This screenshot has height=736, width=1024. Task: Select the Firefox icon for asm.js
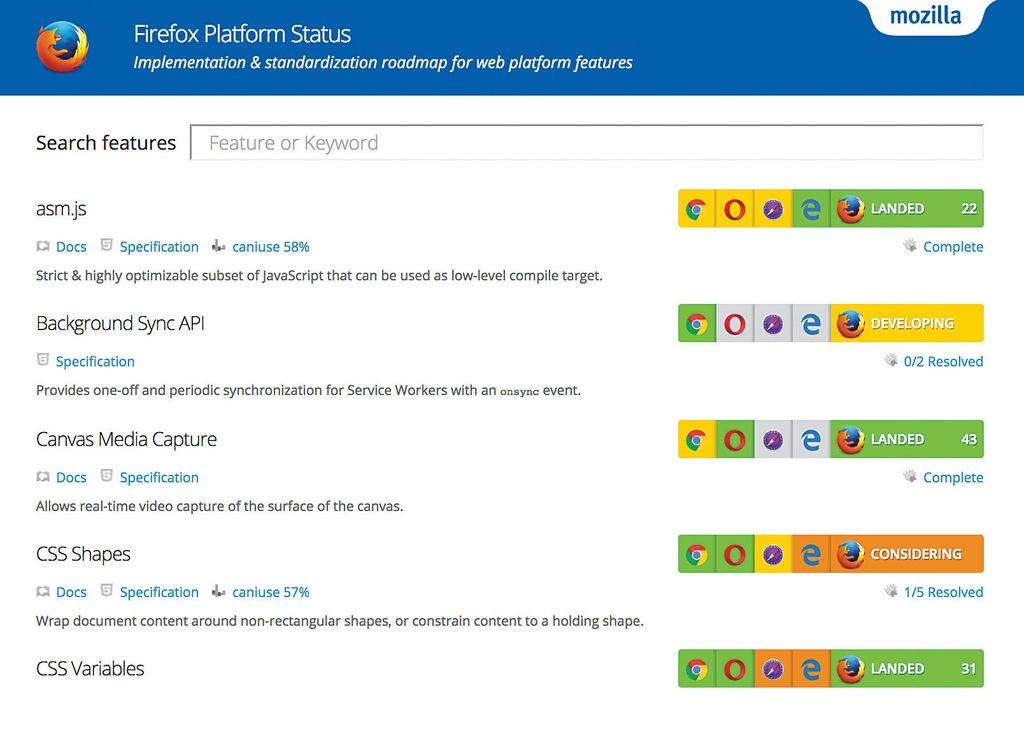point(849,208)
